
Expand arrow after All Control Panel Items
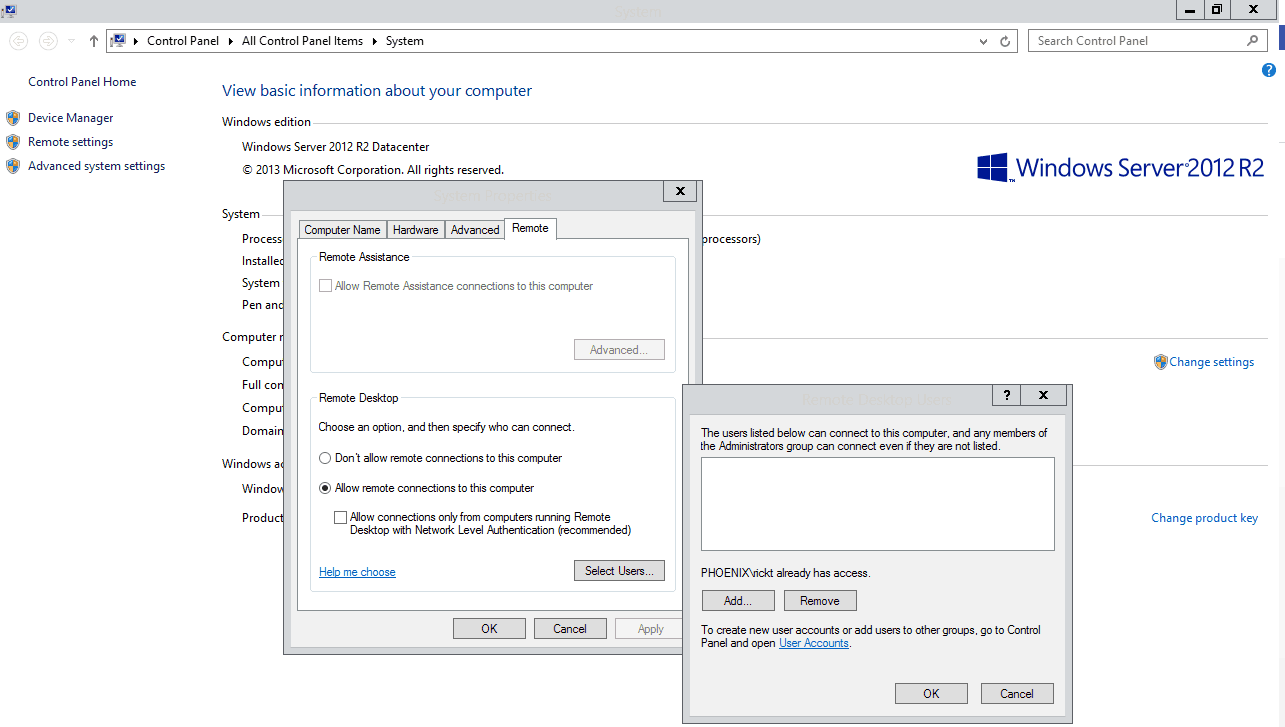[x=375, y=41]
